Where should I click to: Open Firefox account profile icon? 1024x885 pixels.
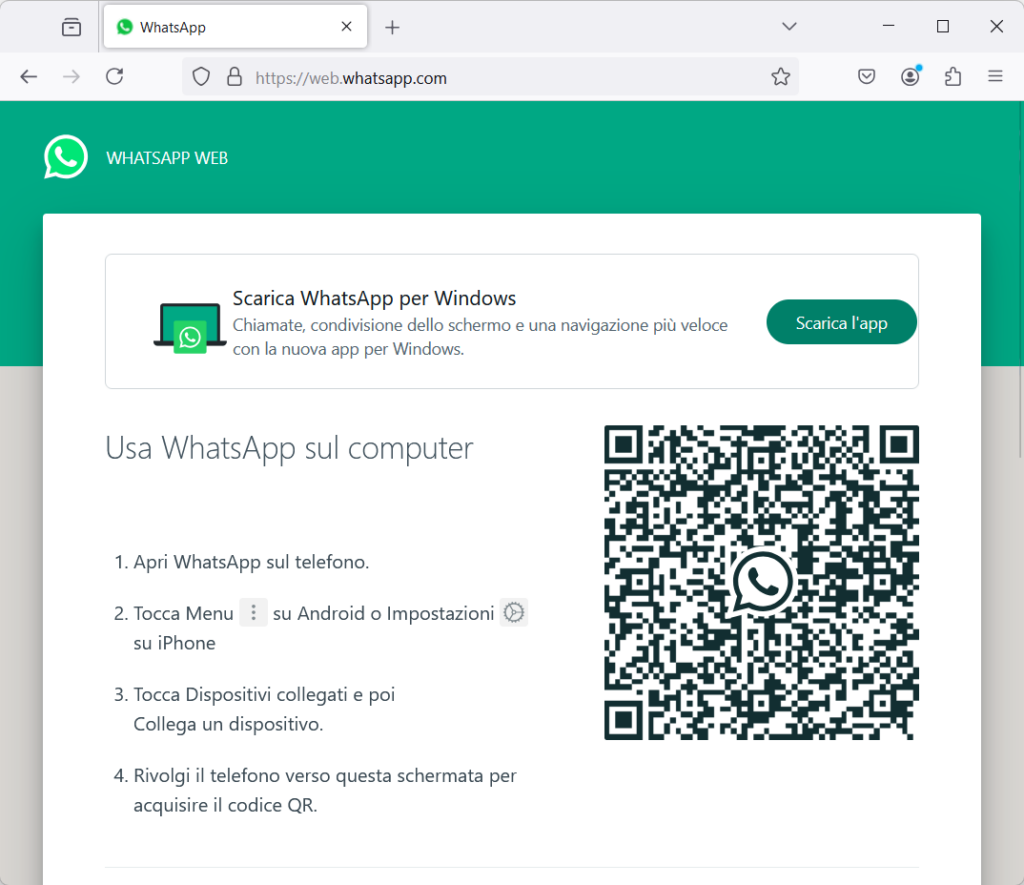[x=910, y=77]
